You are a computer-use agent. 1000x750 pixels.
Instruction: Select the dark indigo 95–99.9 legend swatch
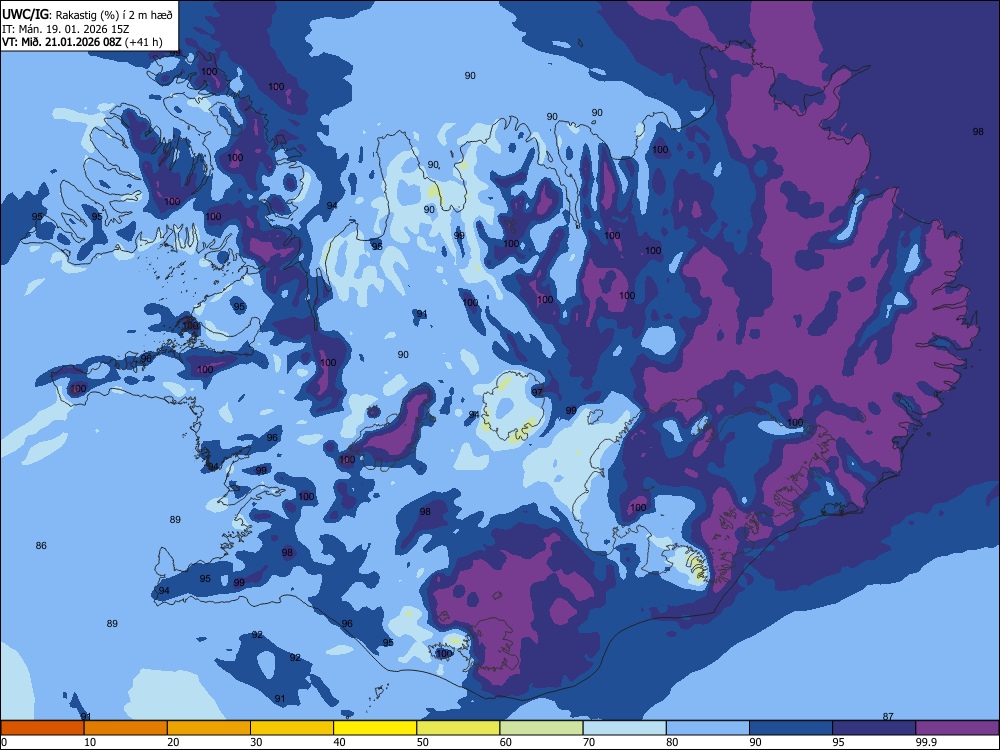(x=874, y=728)
